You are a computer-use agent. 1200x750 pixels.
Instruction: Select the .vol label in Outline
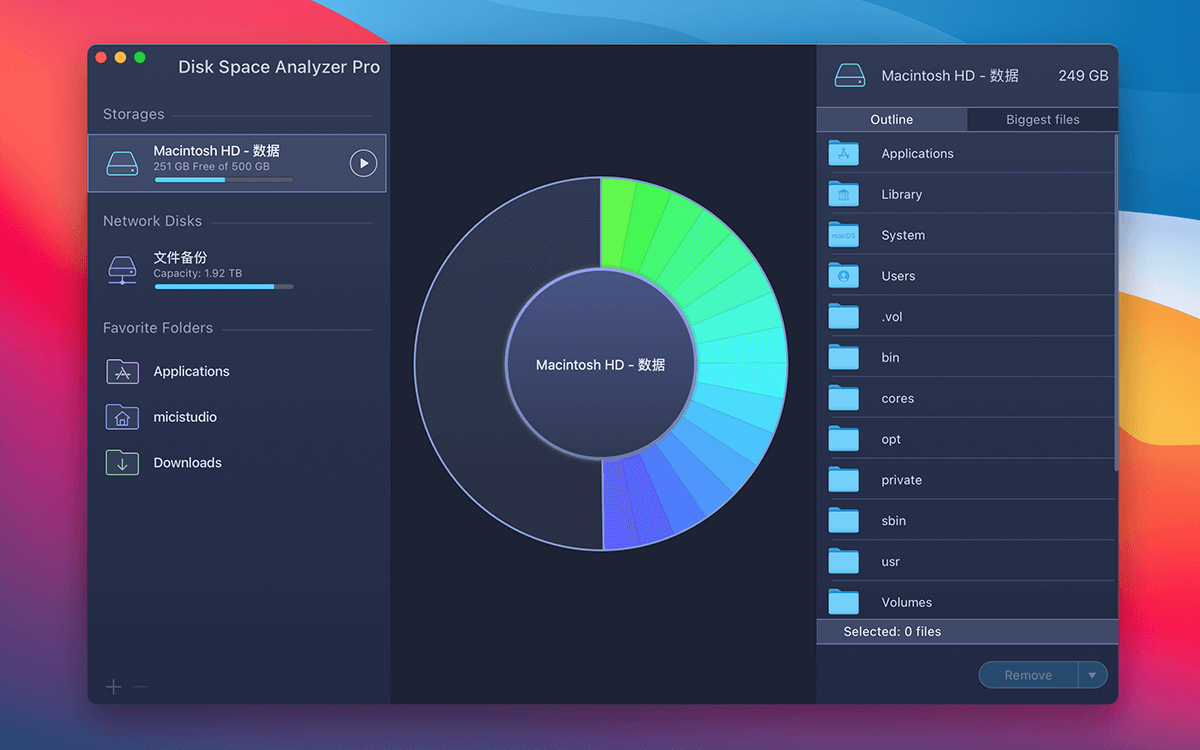tap(892, 317)
